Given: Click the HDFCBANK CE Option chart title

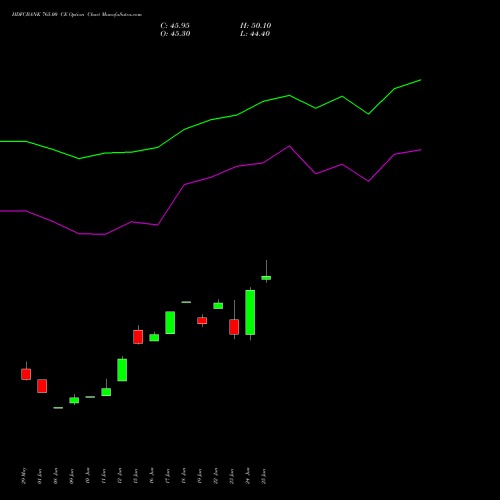Looking at the screenshot, I should pyautogui.click(x=77, y=15).
